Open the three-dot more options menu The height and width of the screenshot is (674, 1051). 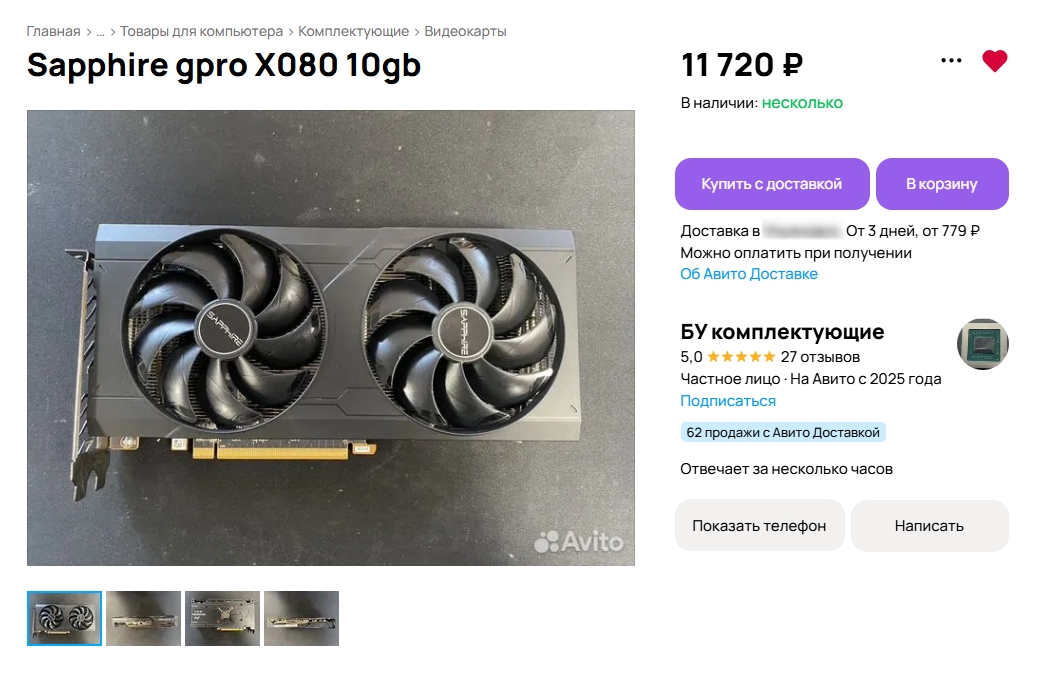click(951, 60)
